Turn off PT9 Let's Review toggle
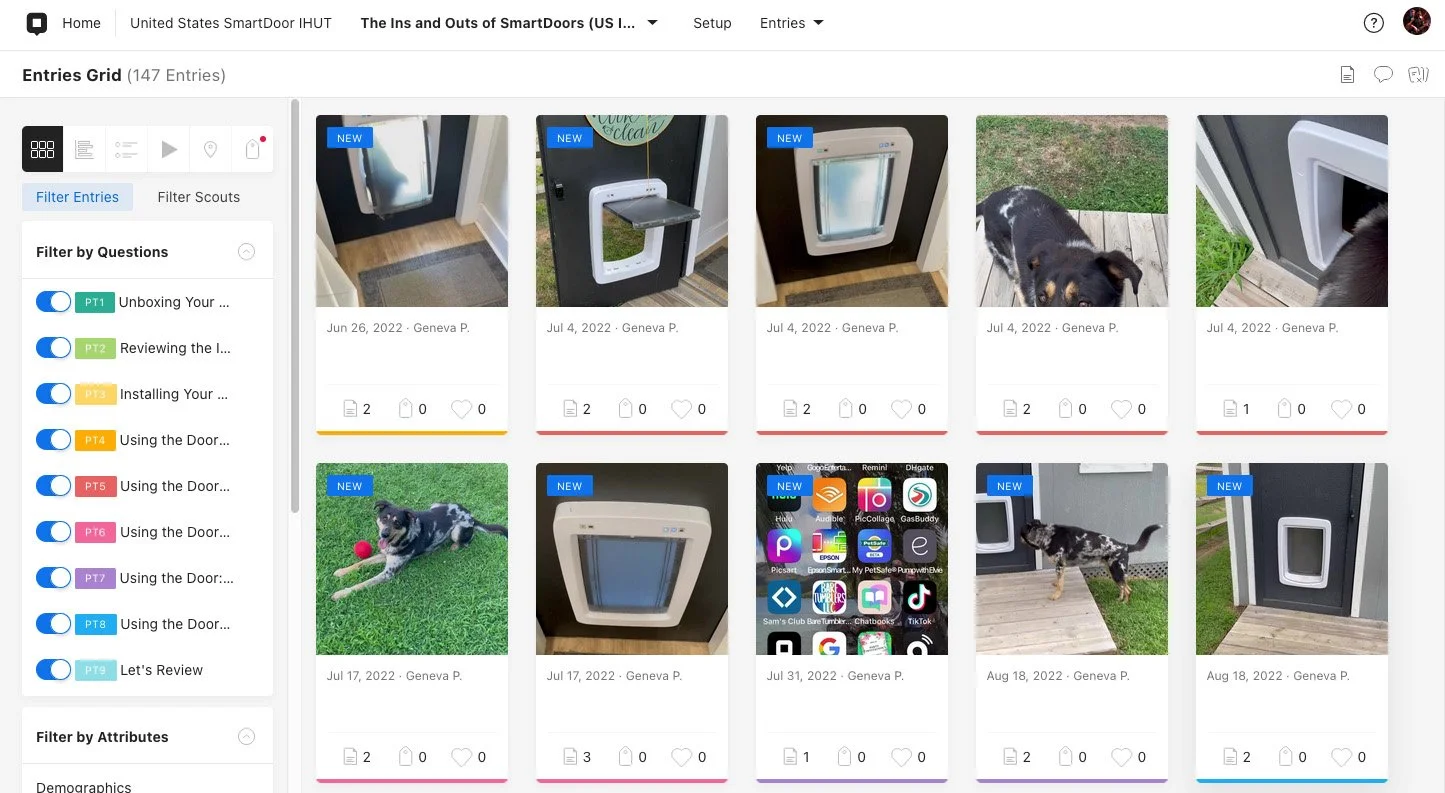Screen dimensions: 1445x793 (54, 670)
